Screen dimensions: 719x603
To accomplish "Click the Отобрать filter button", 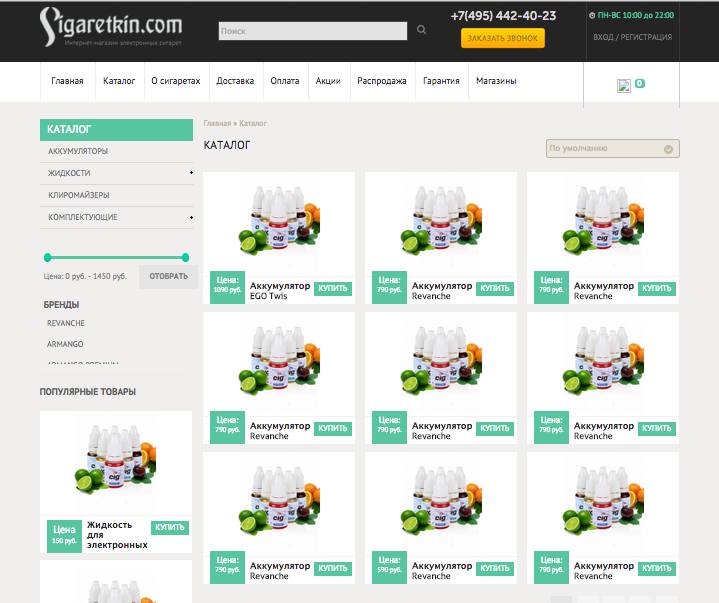I will 168,277.
